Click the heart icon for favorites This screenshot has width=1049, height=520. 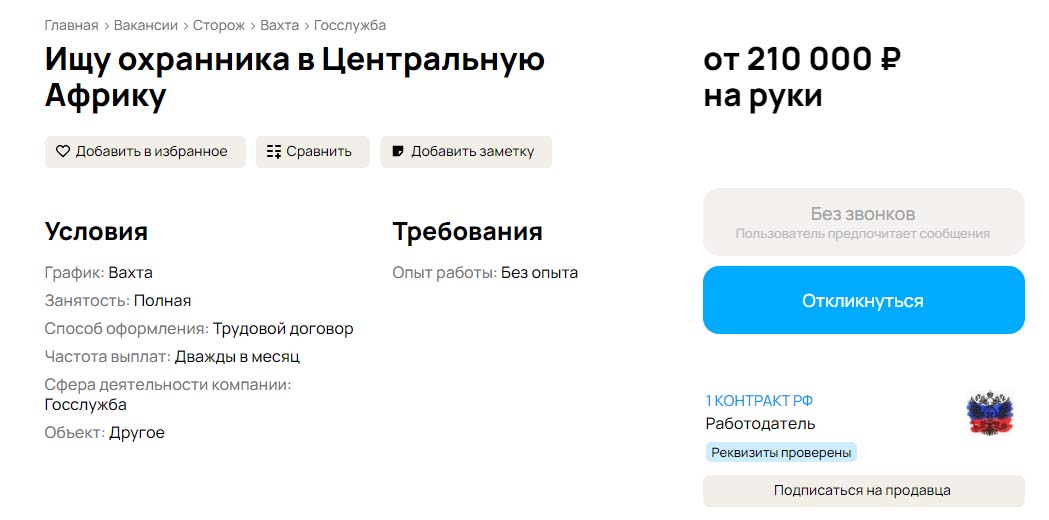(63, 152)
